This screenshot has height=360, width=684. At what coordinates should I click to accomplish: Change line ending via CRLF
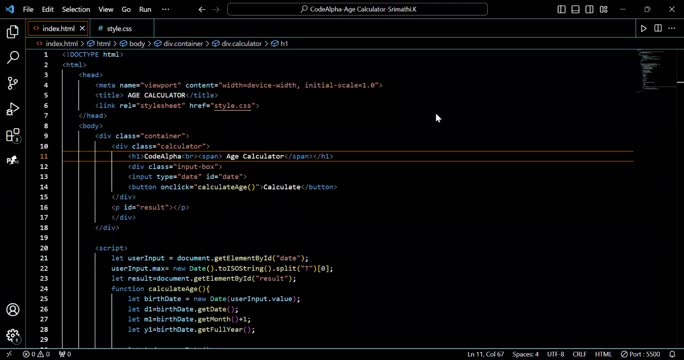point(579,354)
